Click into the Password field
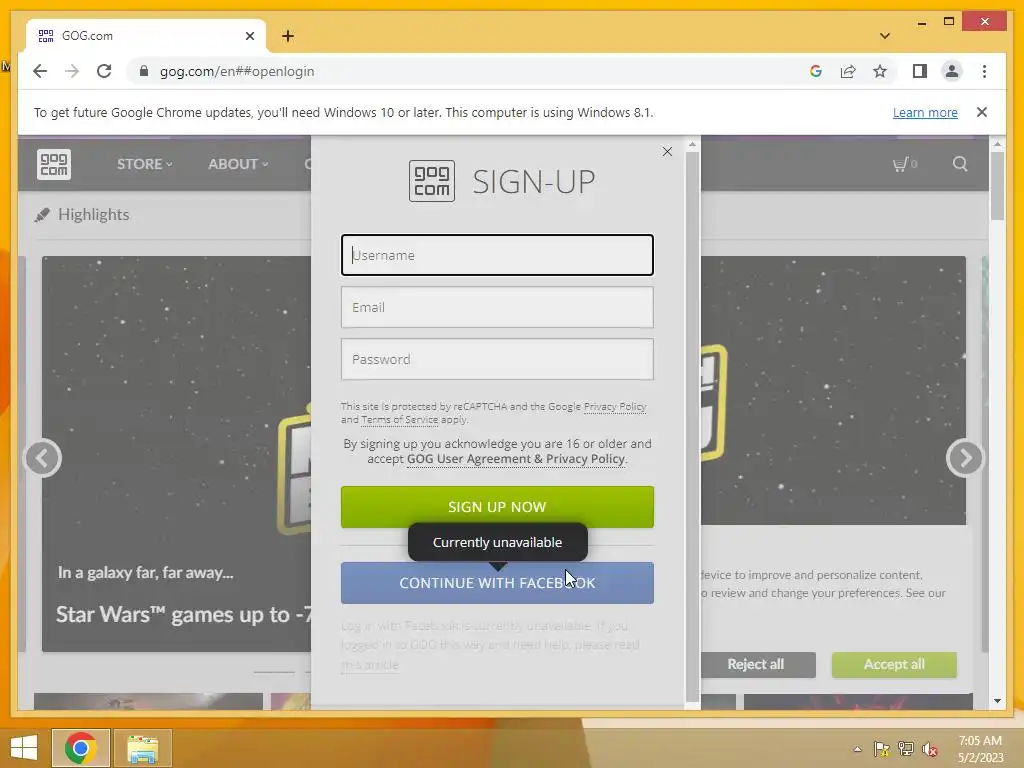 pos(497,359)
